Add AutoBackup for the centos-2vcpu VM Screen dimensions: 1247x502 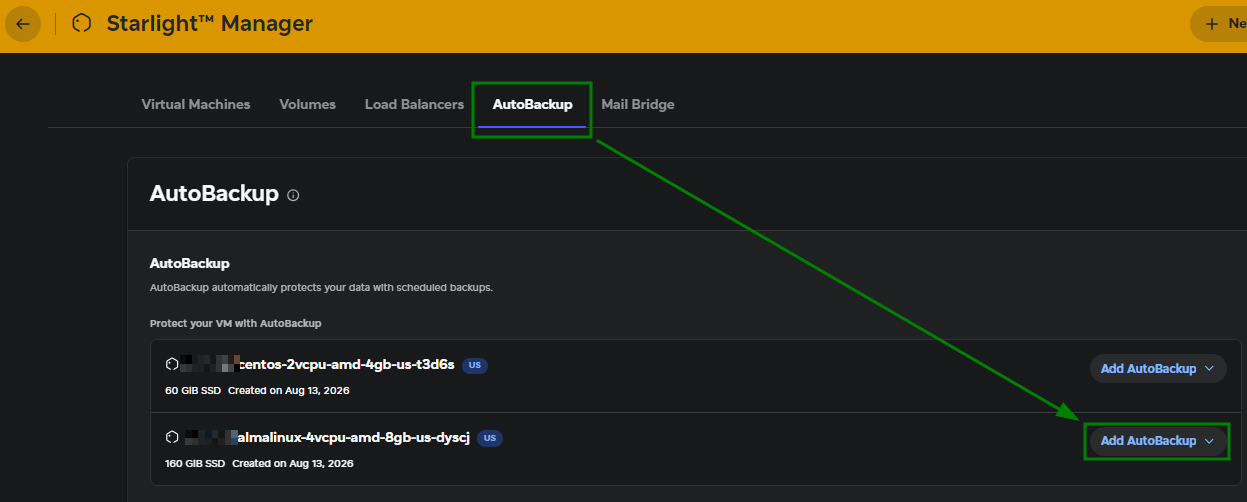1158,368
